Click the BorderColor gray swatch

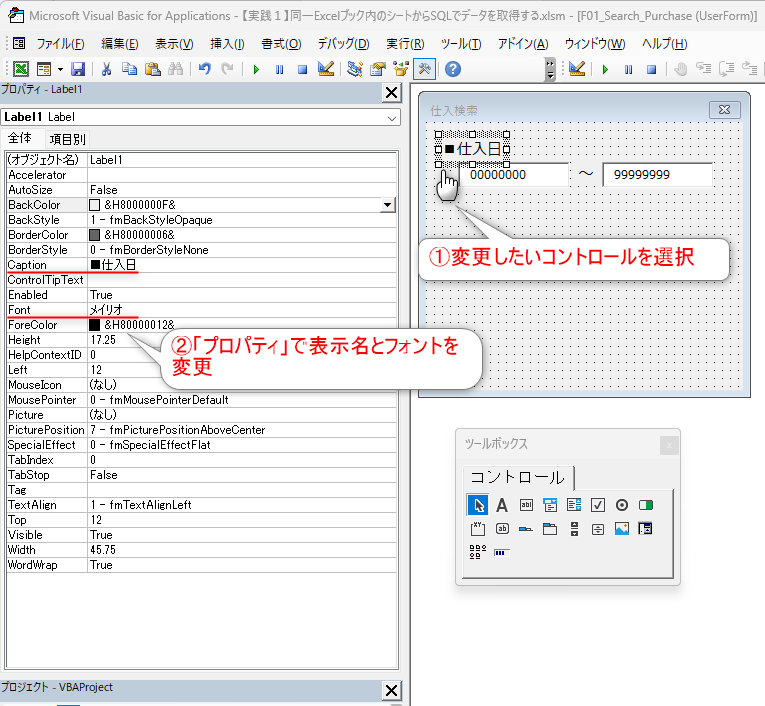pos(95,235)
